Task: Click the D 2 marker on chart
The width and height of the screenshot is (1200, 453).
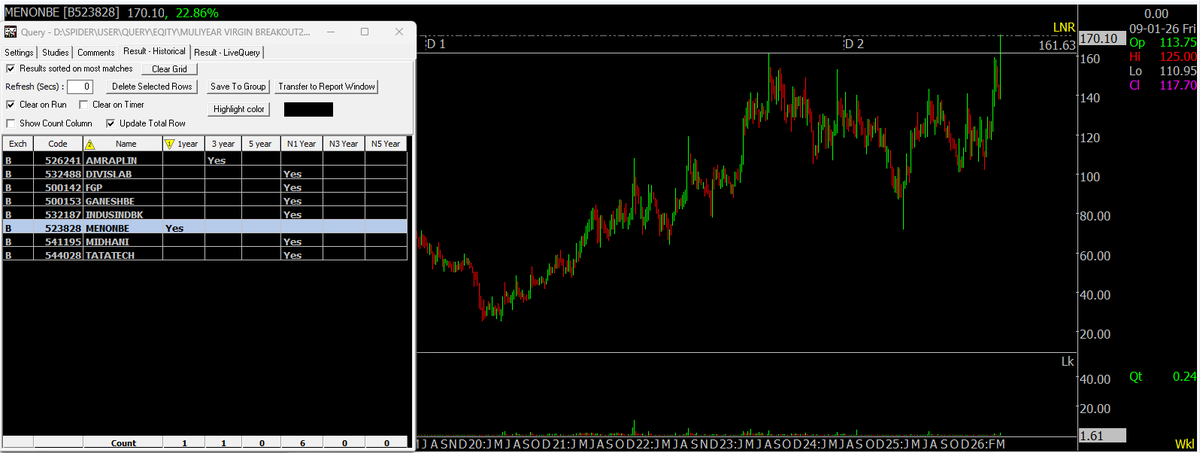Action: coord(853,45)
